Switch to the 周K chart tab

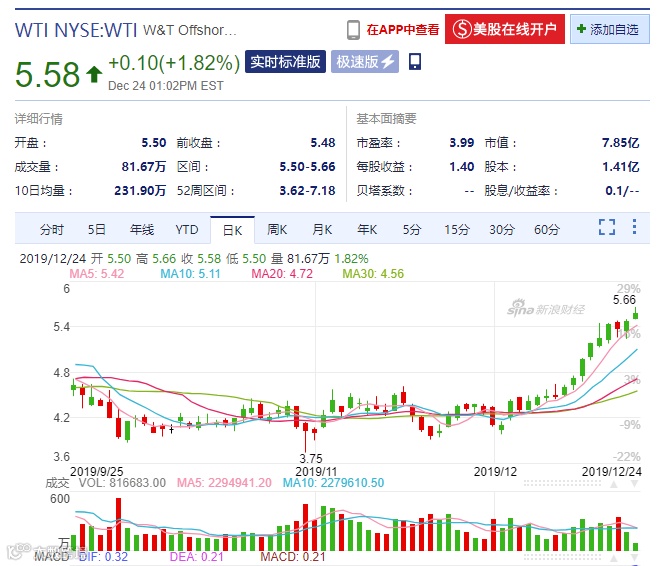coord(277,229)
